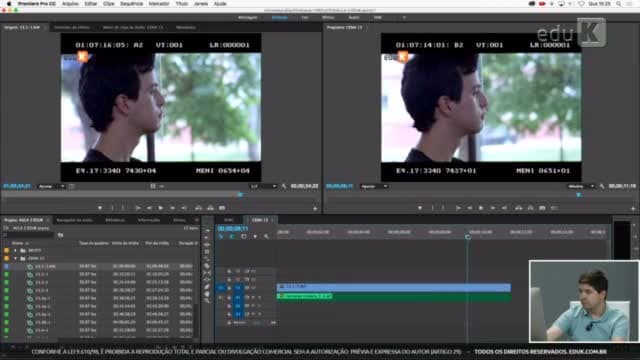Mute audio track A1
640x360 pixels.
pyautogui.click(x=253, y=298)
